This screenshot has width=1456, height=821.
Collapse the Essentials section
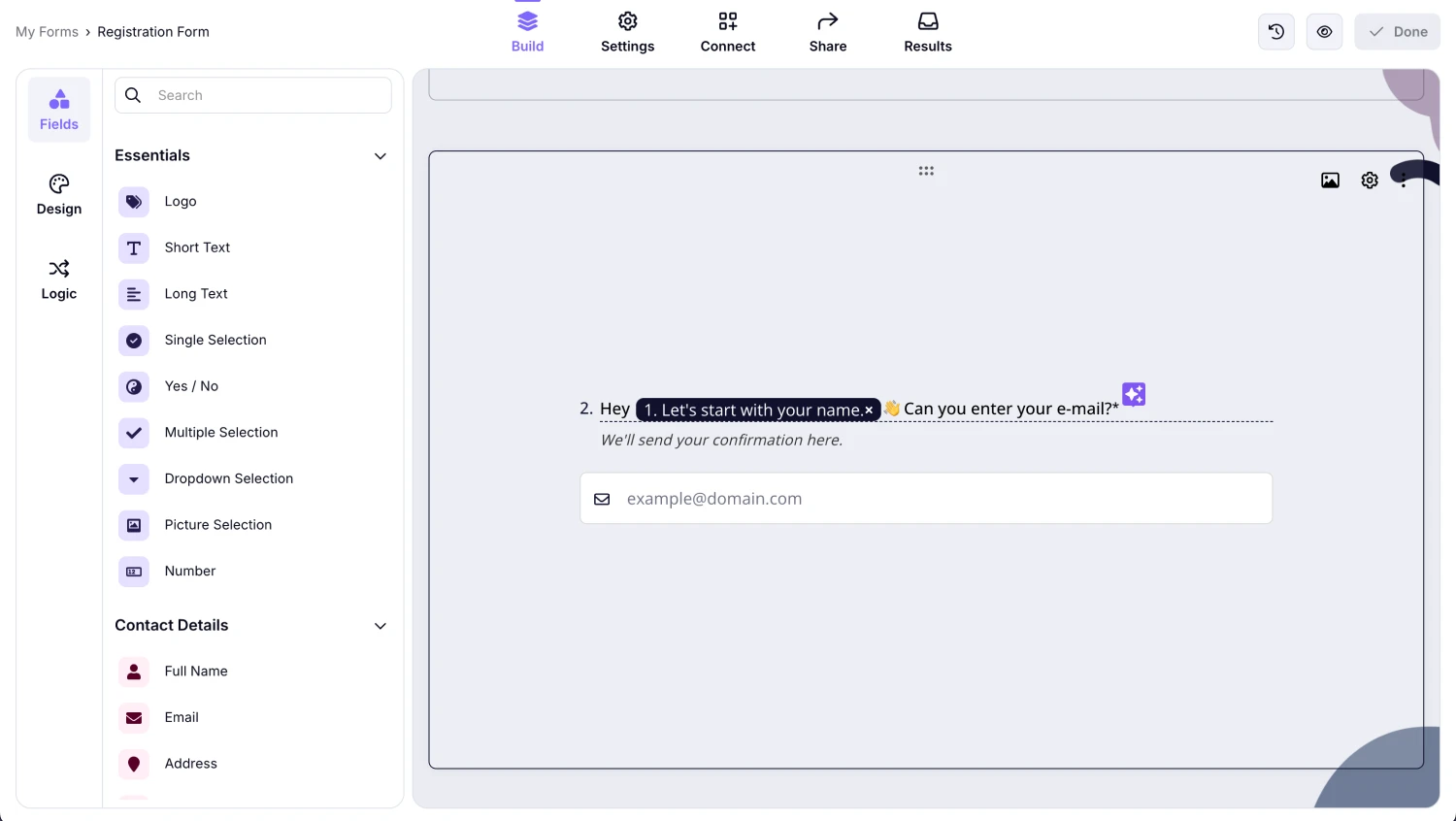(x=380, y=155)
